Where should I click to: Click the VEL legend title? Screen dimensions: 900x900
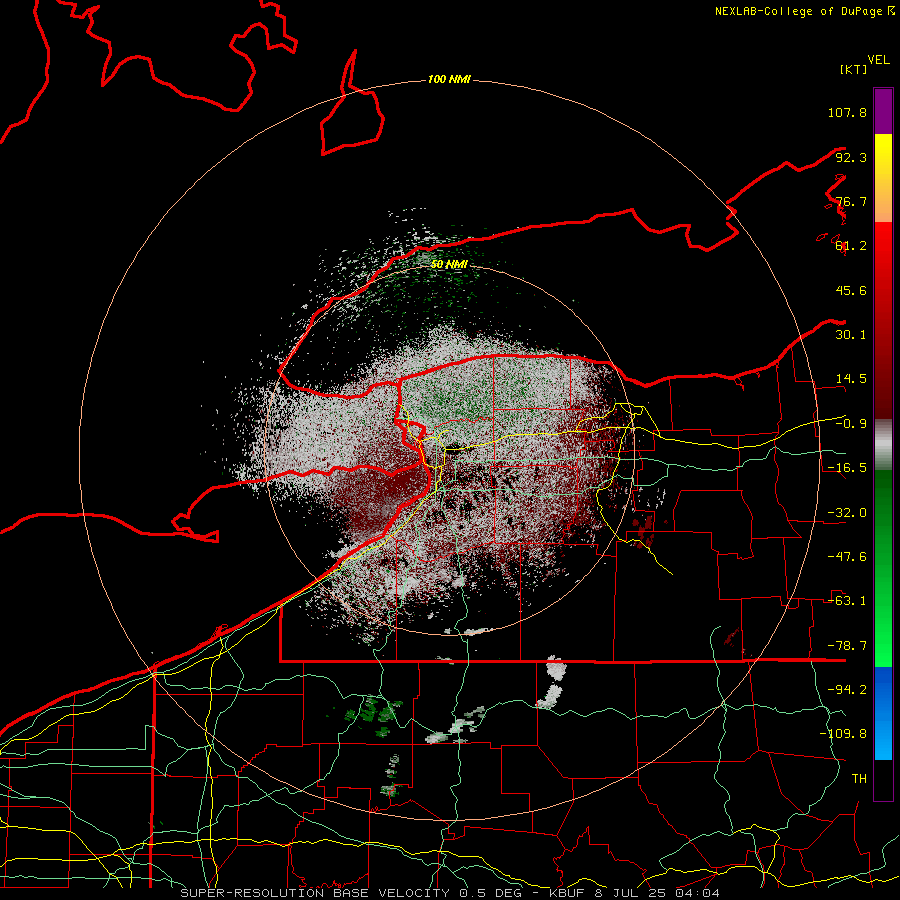point(879,60)
